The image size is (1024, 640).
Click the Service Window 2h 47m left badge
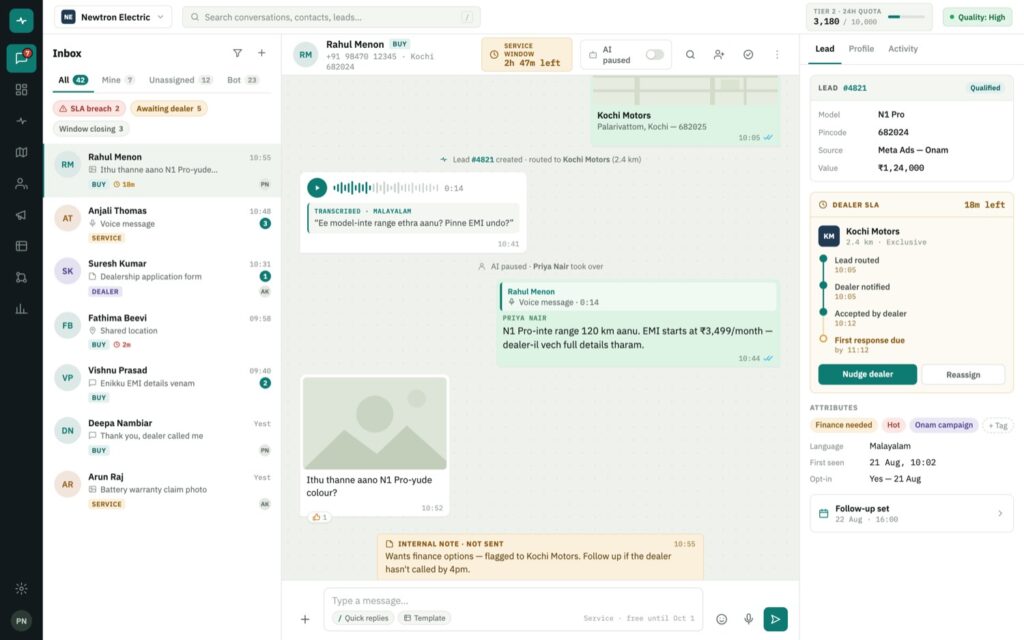526,54
